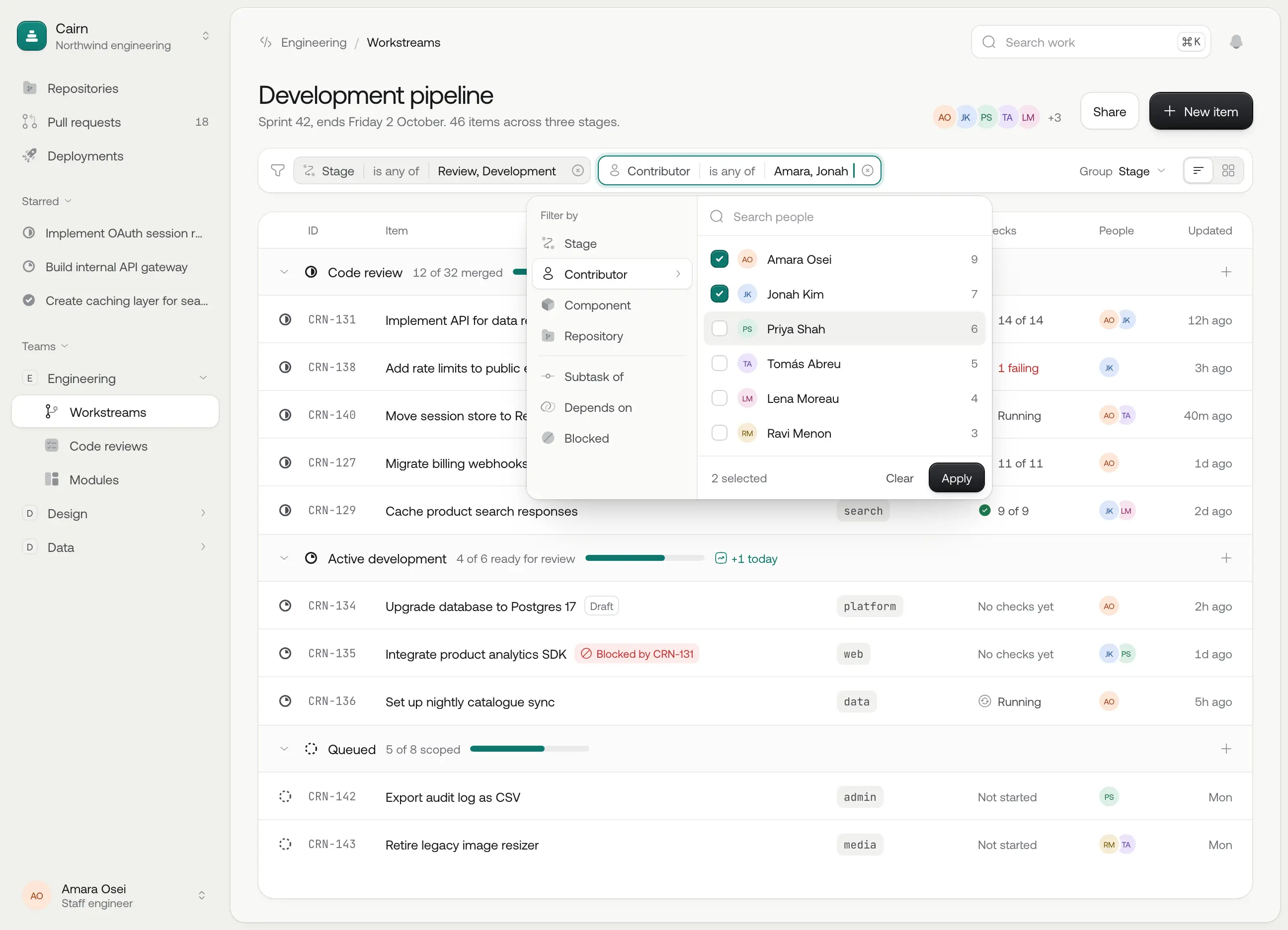Click the Search people field
The image size is (1288, 930).
pos(844,217)
